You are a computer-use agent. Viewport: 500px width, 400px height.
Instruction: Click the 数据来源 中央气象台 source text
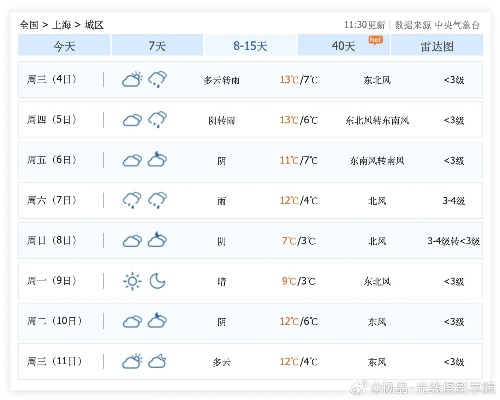point(437,25)
